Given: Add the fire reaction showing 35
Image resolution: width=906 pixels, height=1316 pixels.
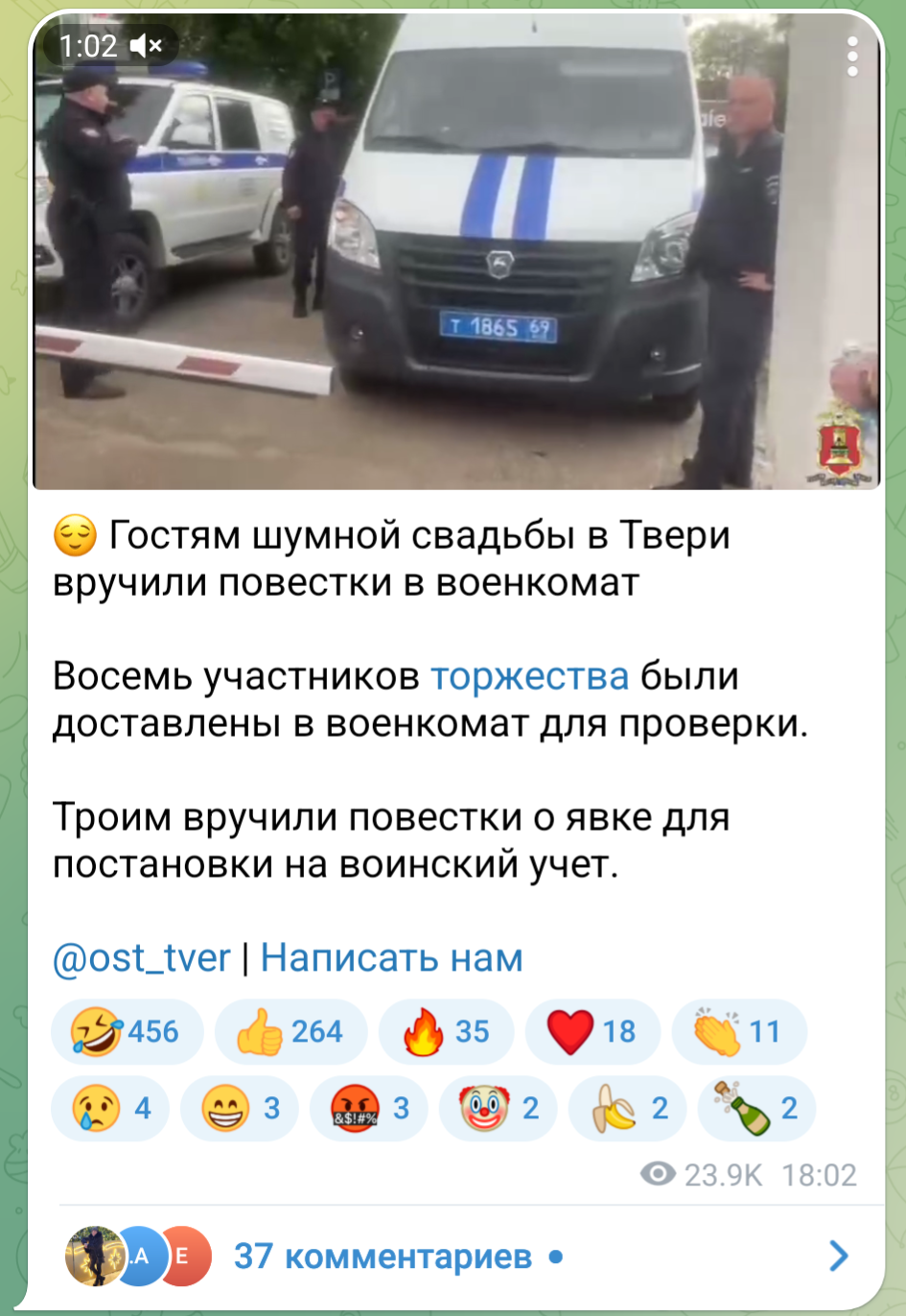Looking at the screenshot, I should pyautogui.click(x=446, y=1032).
